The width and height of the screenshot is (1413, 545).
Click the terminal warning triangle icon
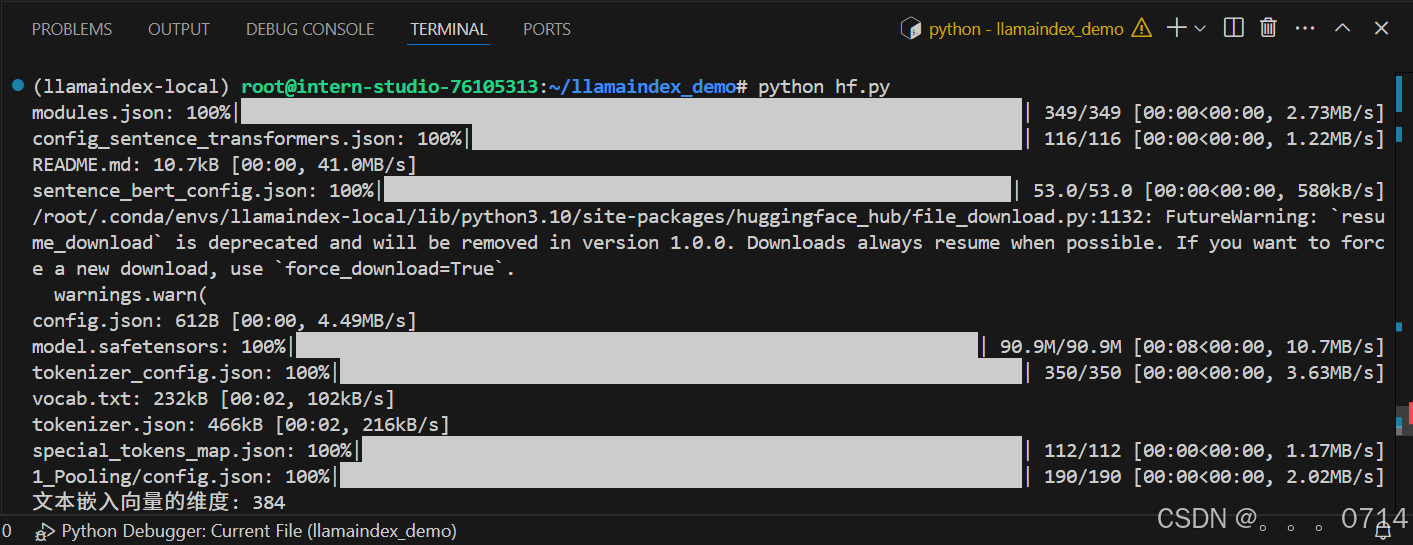click(1141, 29)
